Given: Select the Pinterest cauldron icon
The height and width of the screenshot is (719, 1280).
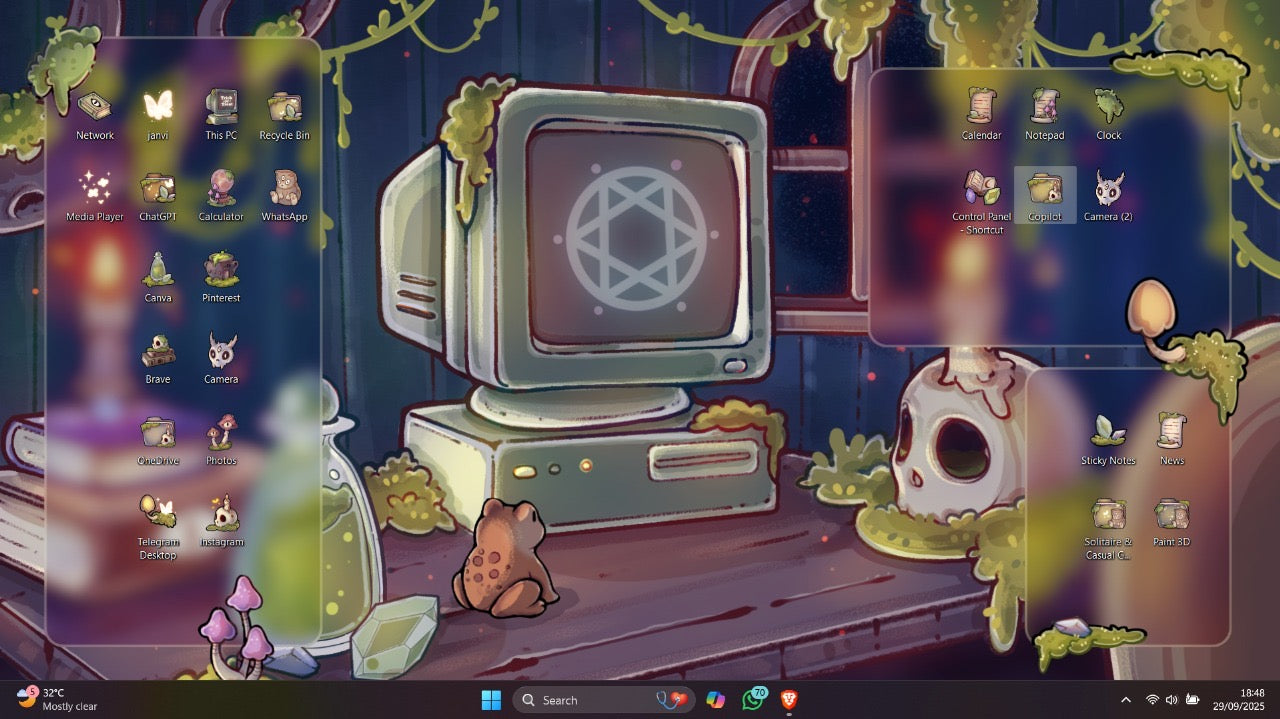Looking at the screenshot, I should tap(221, 271).
